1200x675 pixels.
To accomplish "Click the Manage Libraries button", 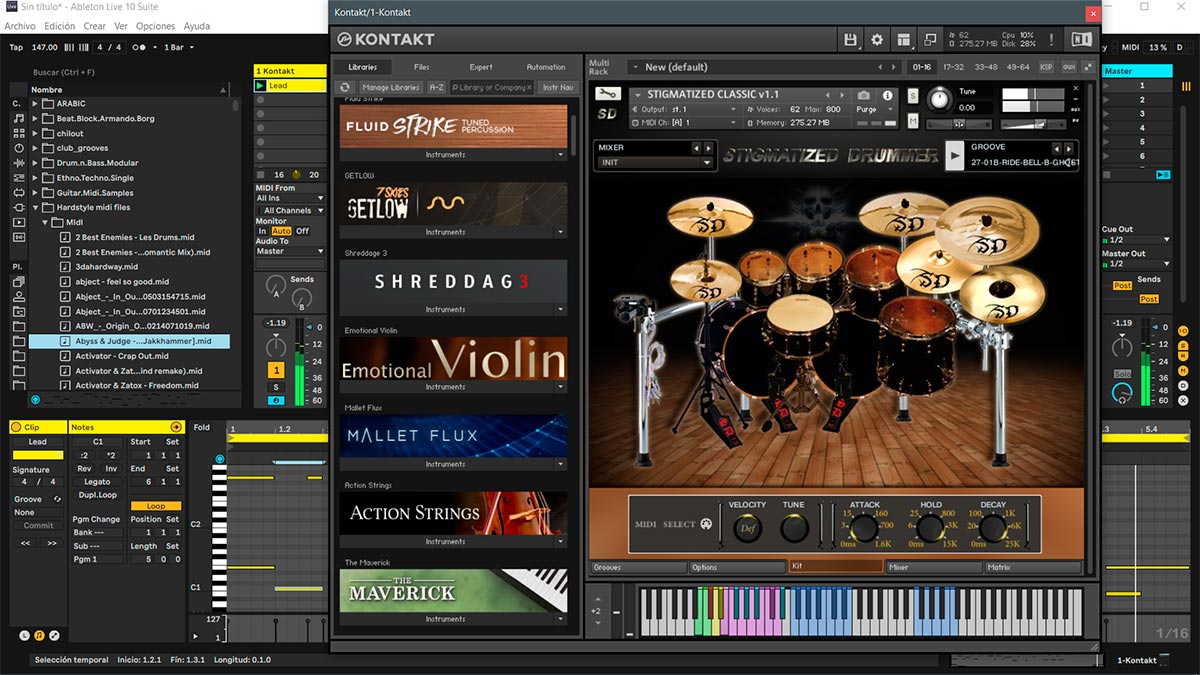I will 390,88.
